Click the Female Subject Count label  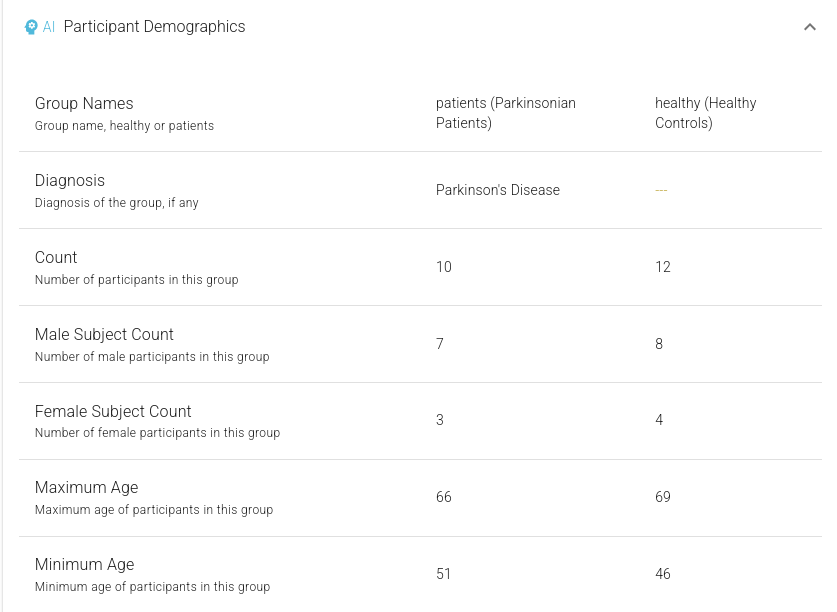coord(113,411)
